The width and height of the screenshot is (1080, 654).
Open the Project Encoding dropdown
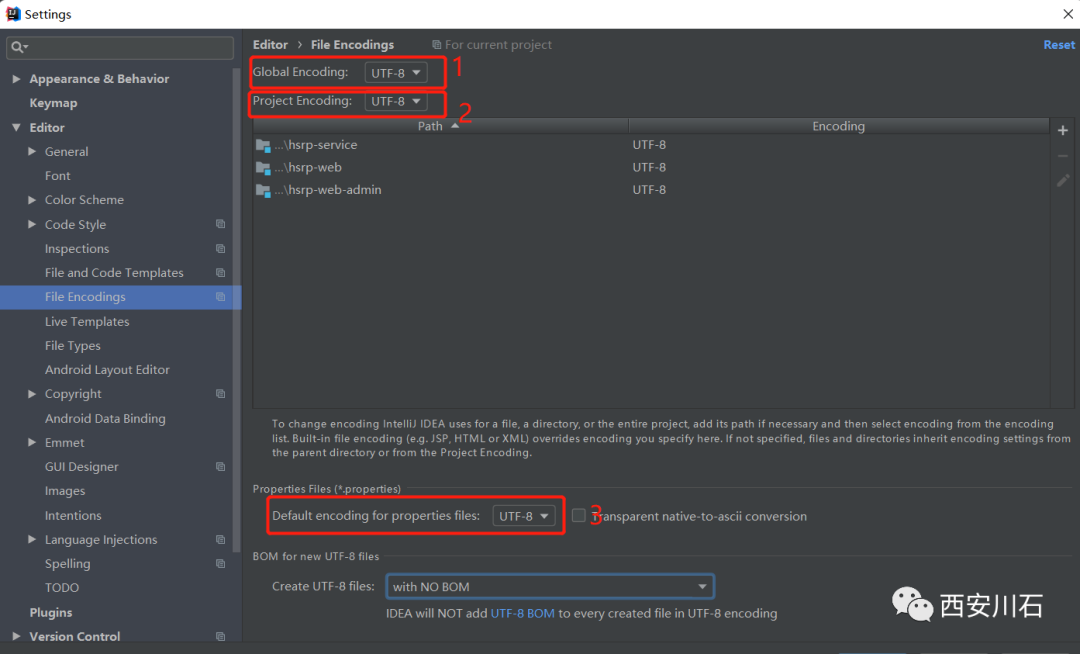pos(396,101)
